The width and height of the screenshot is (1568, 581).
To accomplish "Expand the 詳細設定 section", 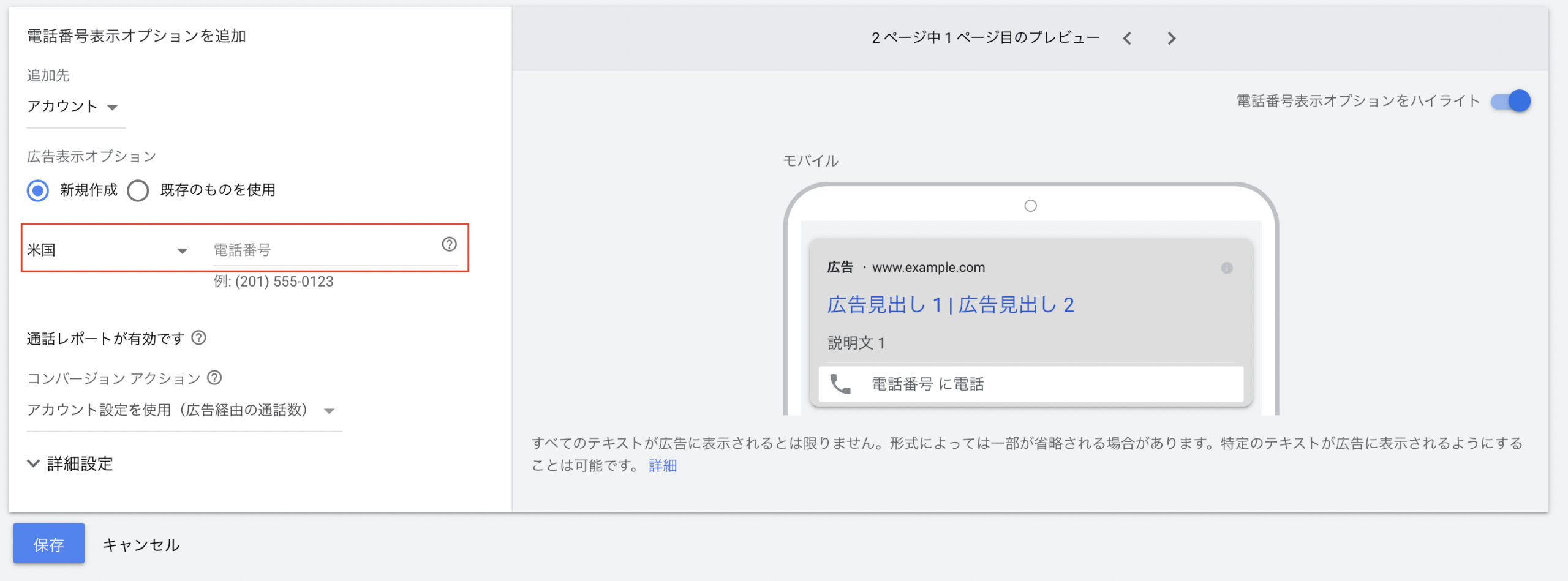I will (70, 463).
